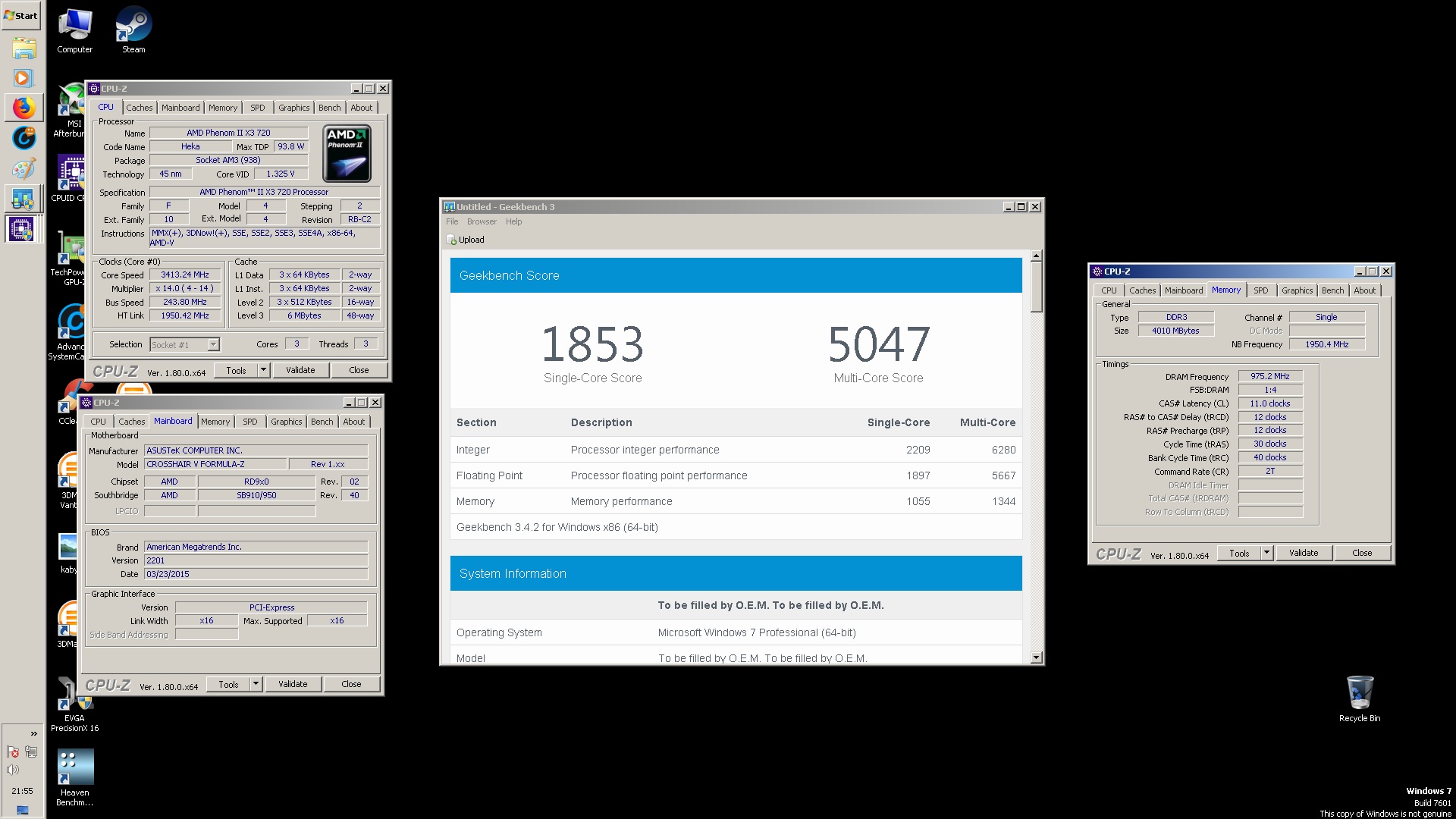Screen dimensions: 1456x819
Task: Open Windows Explorer from the taskbar
Action: point(24,49)
